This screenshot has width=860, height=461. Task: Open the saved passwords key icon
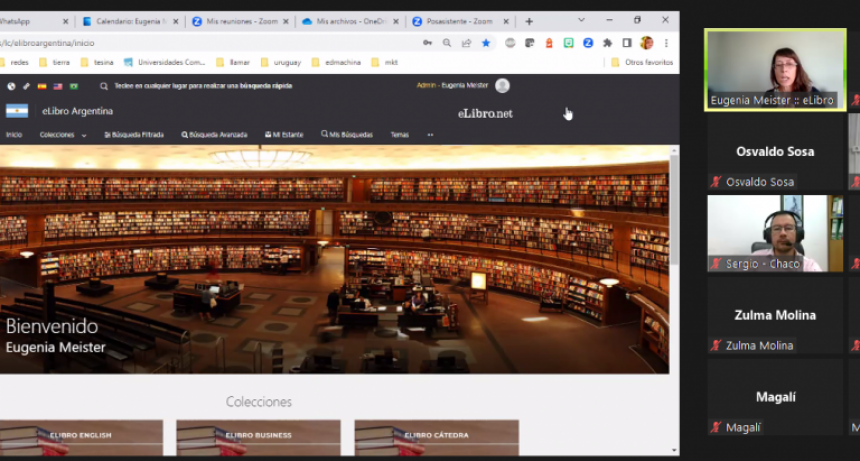click(427, 43)
